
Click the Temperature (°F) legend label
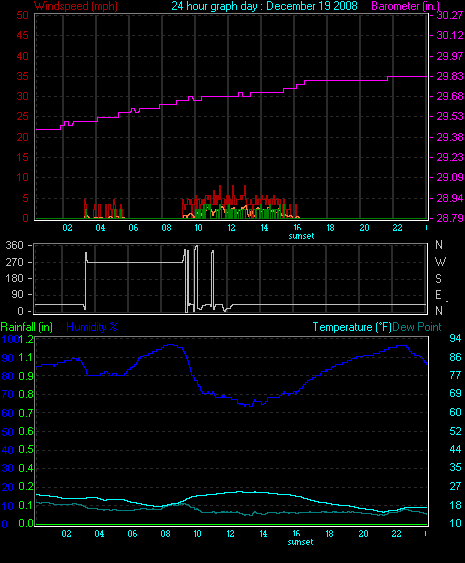352,327
